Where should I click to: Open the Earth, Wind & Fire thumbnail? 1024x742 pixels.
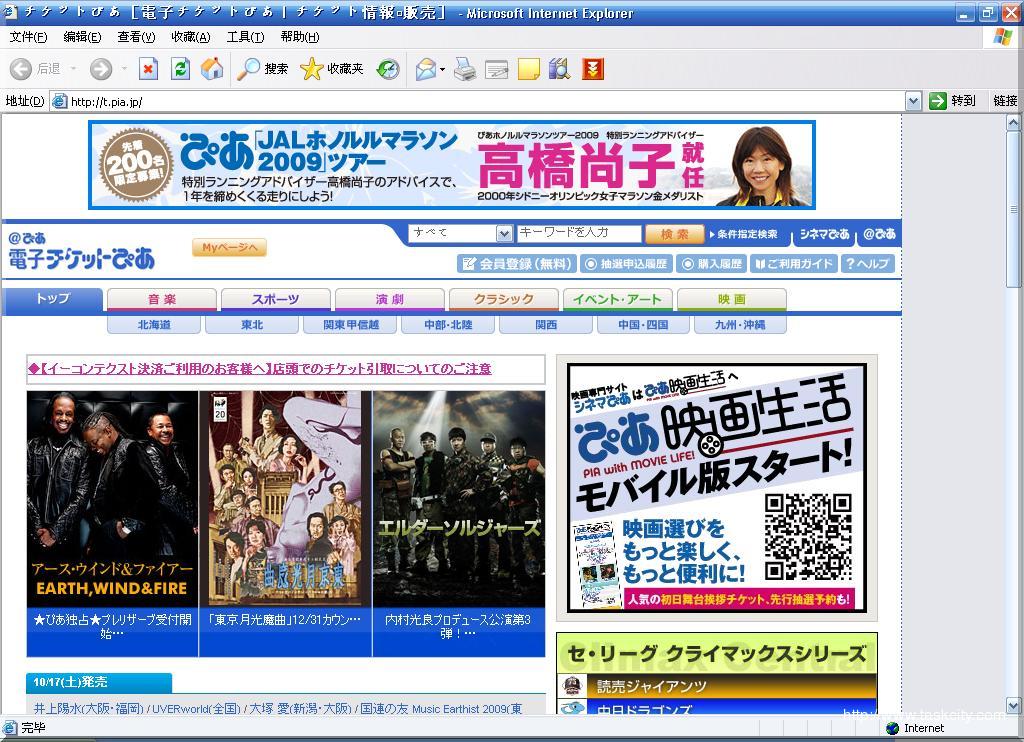(112, 499)
